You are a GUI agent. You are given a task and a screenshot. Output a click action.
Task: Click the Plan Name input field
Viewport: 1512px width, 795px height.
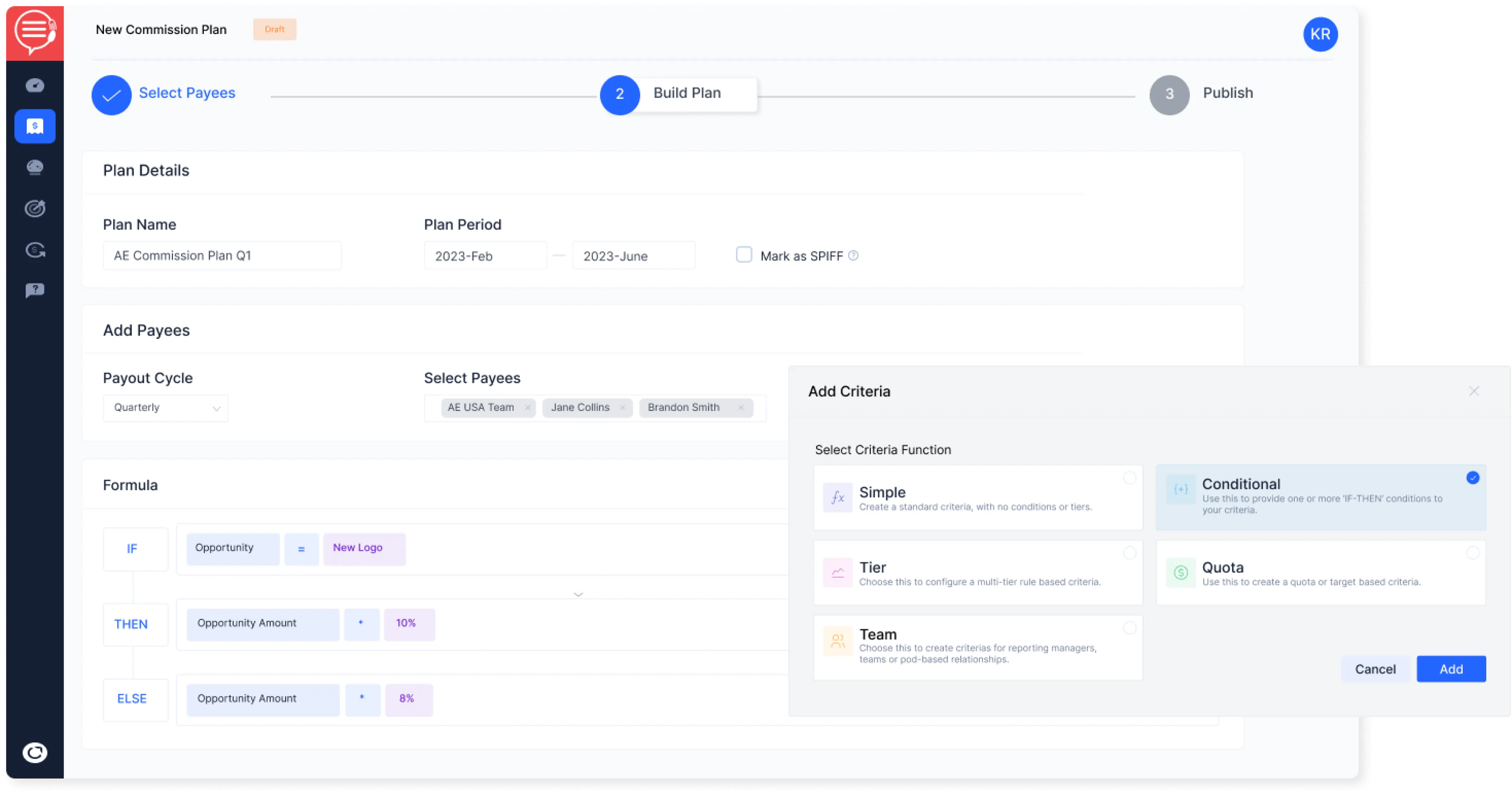pos(222,256)
